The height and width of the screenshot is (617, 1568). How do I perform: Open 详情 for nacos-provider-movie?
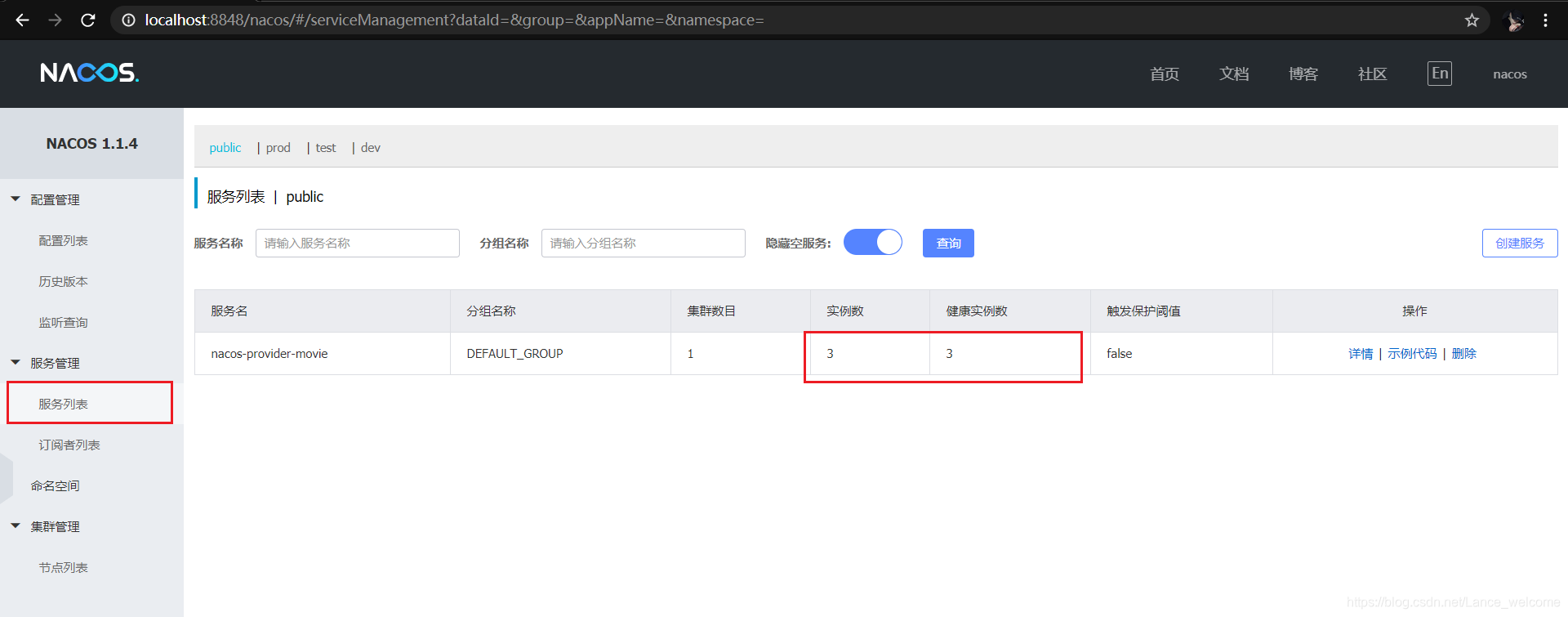pos(1361,353)
